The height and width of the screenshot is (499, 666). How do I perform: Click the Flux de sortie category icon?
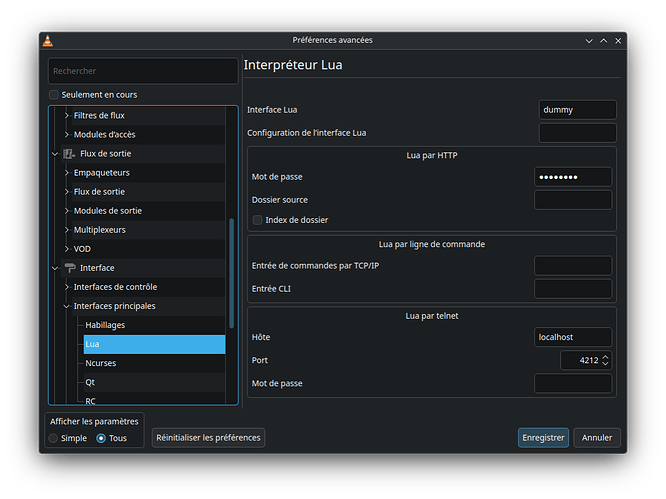point(69,154)
